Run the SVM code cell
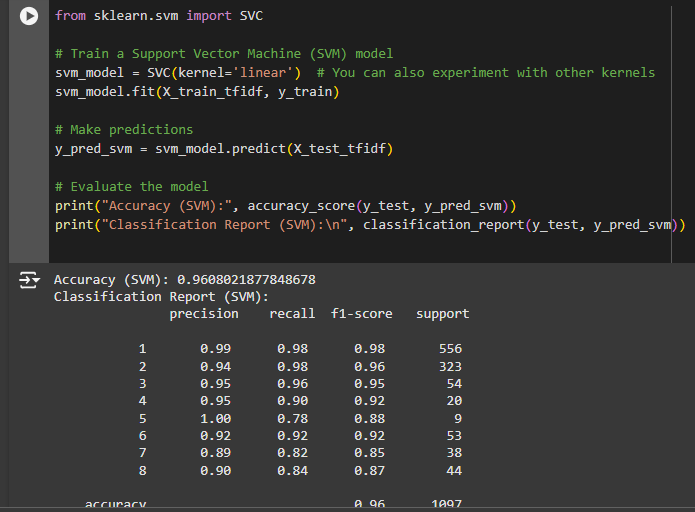 pos(30,17)
